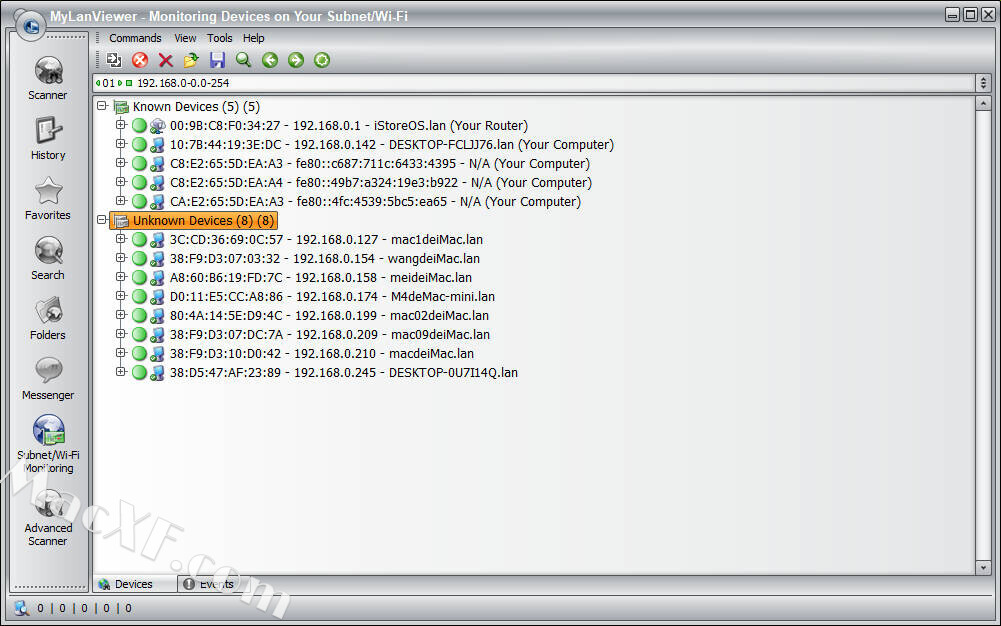Expand the meideiMac.lan entry
The width and height of the screenshot is (1001, 626).
121,277
